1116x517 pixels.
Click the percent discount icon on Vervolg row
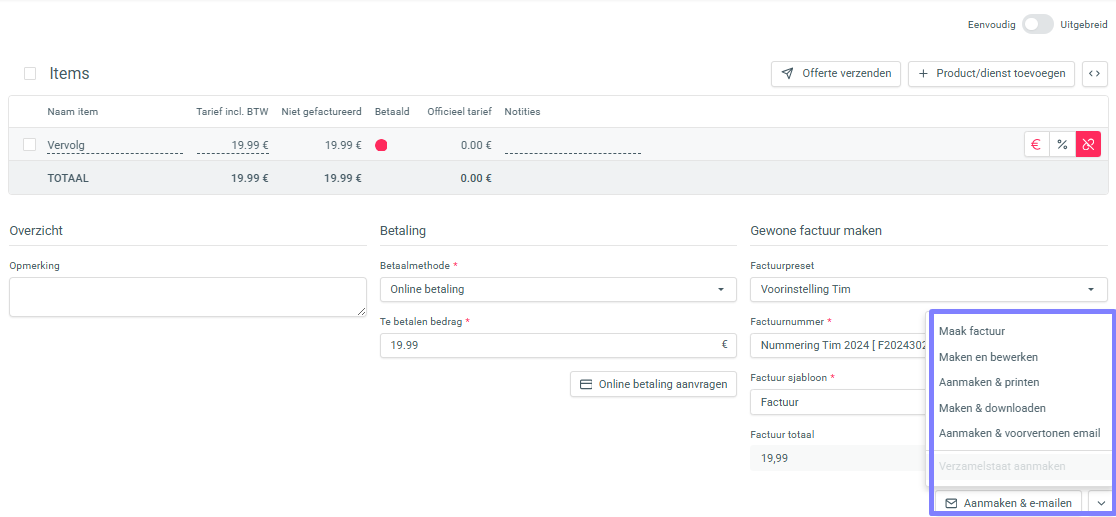pos(1062,145)
